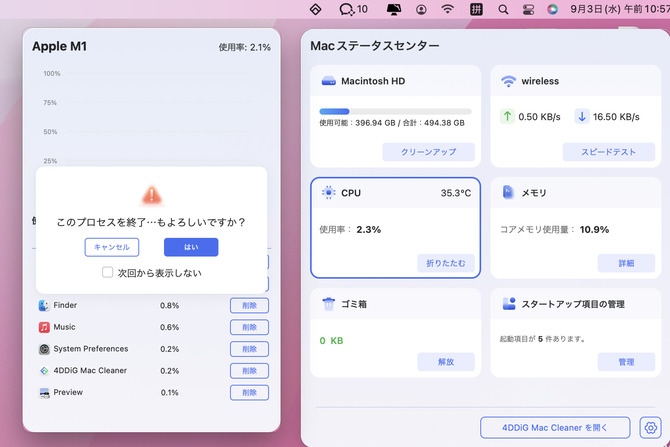Viewport: 670px width, 447px height.
Task: Click the menu bar date and time
Action: [x=620, y=9]
